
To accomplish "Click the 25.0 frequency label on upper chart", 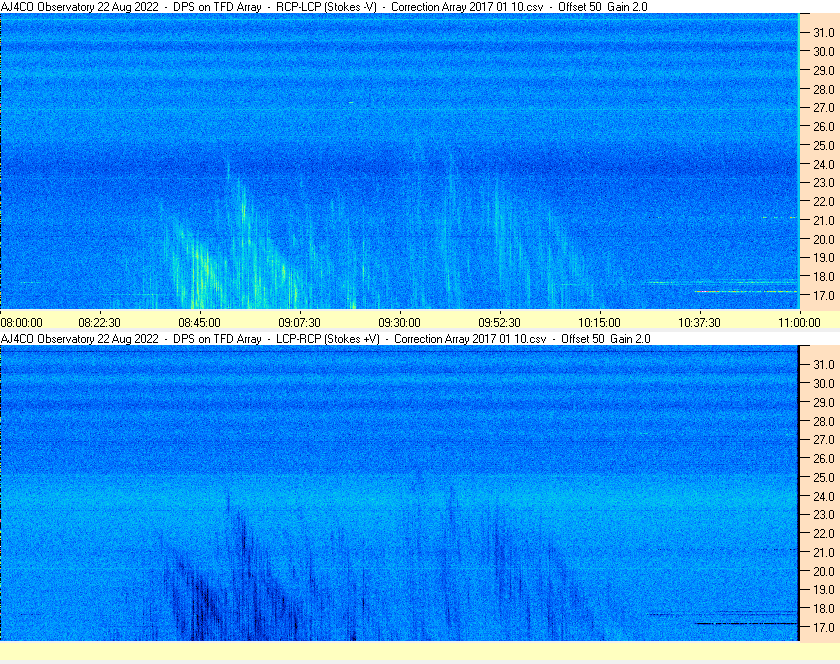I will (x=824, y=145).
